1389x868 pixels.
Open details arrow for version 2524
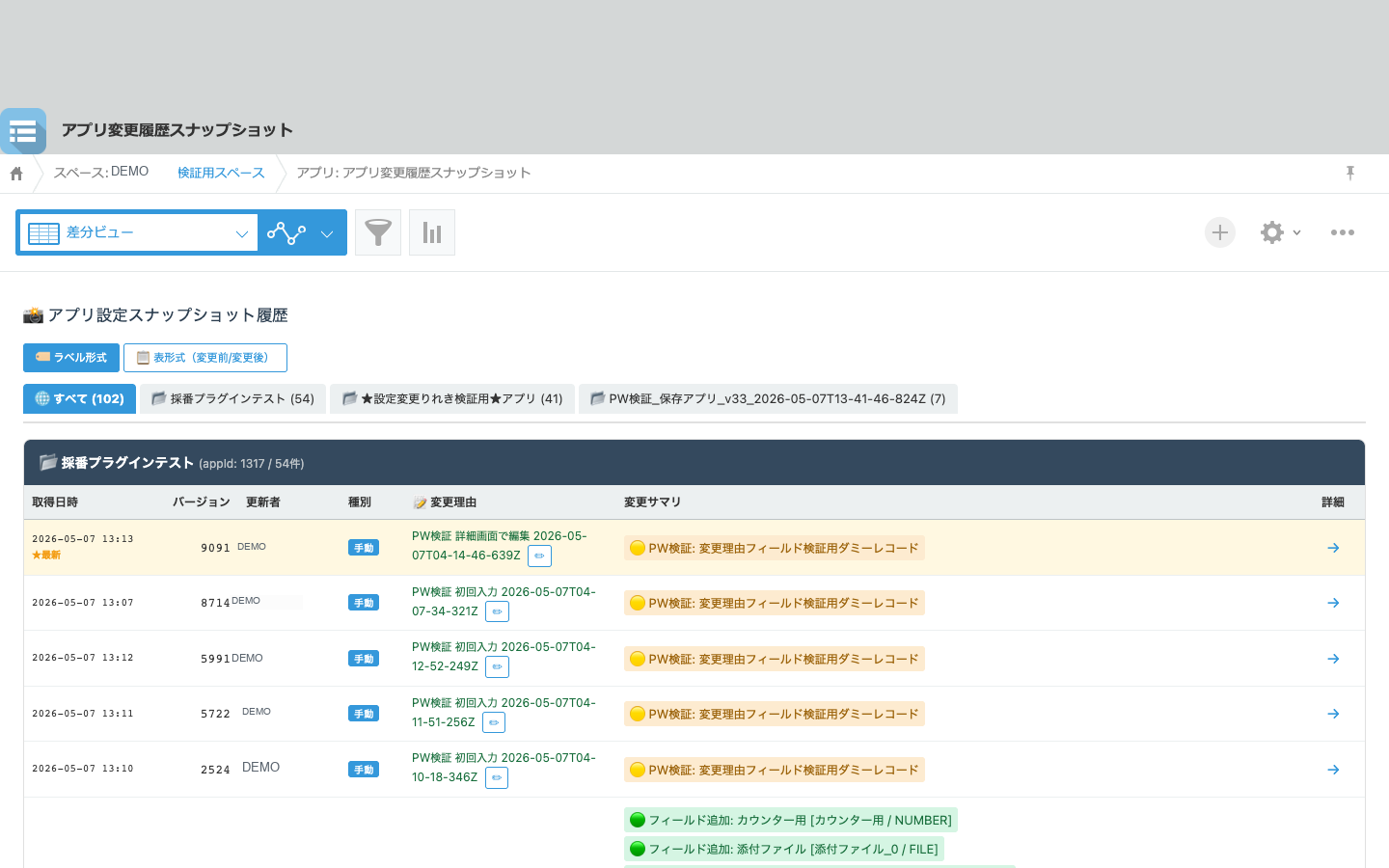(x=1333, y=770)
